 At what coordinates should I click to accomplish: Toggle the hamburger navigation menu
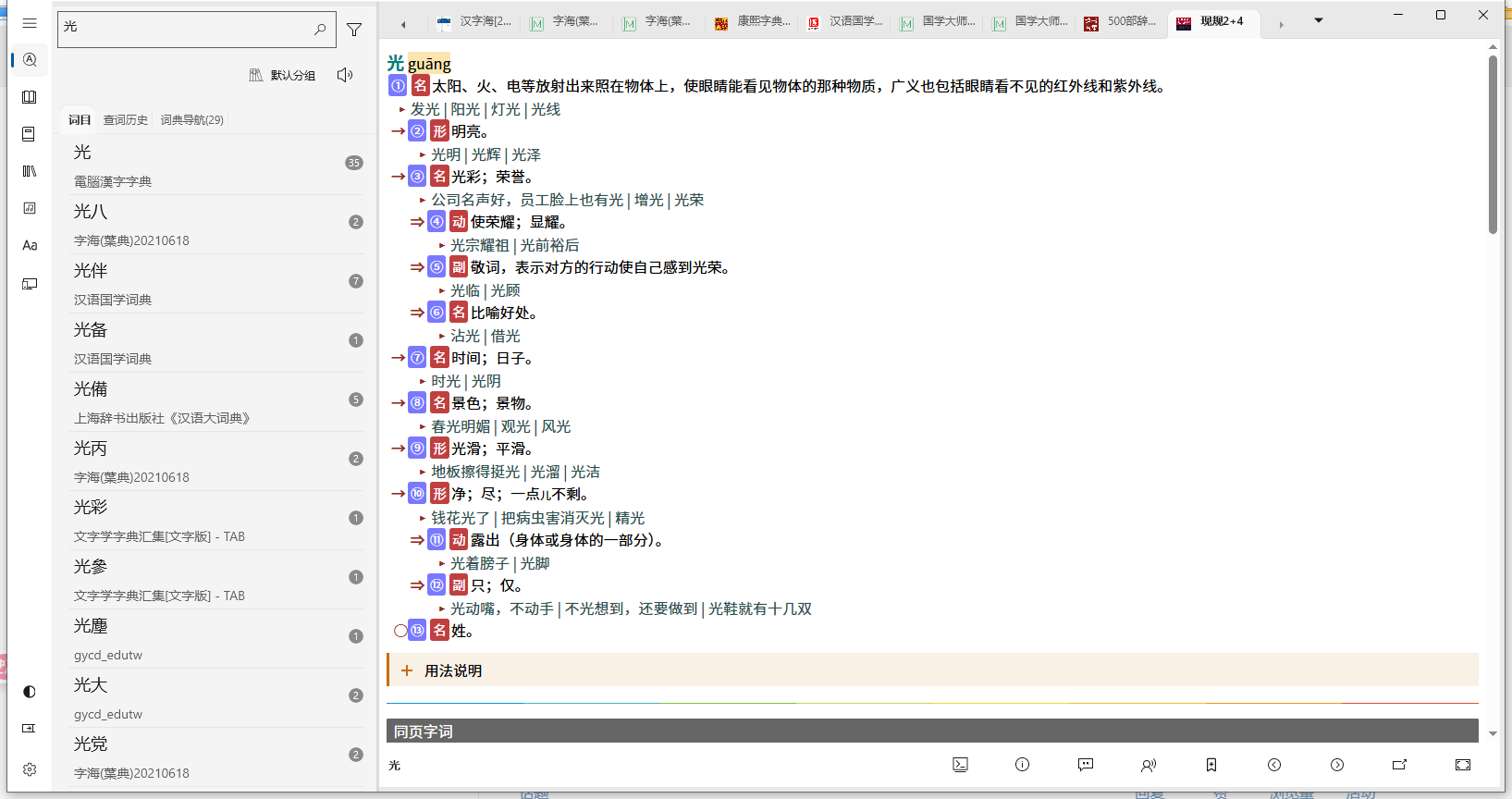[x=30, y=23]
